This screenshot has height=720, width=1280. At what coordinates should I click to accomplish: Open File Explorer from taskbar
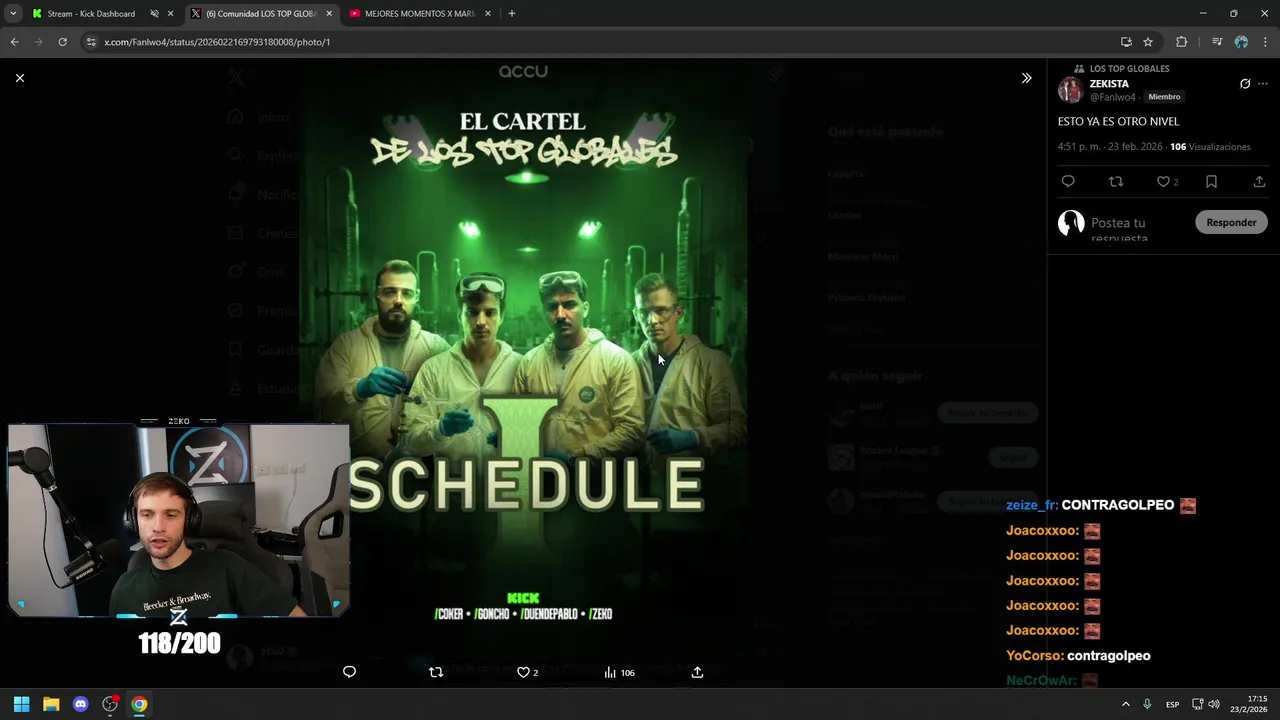coord(51,704)
